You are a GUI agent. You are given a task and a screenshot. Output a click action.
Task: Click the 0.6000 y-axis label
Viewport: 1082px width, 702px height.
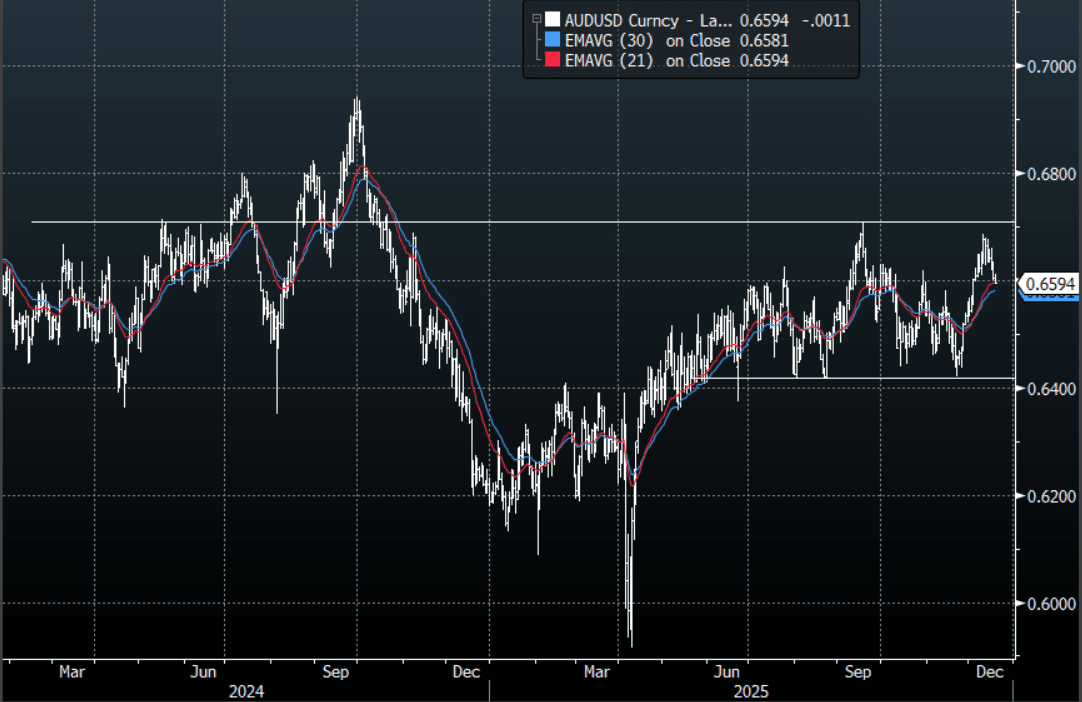pos(1047,604)
